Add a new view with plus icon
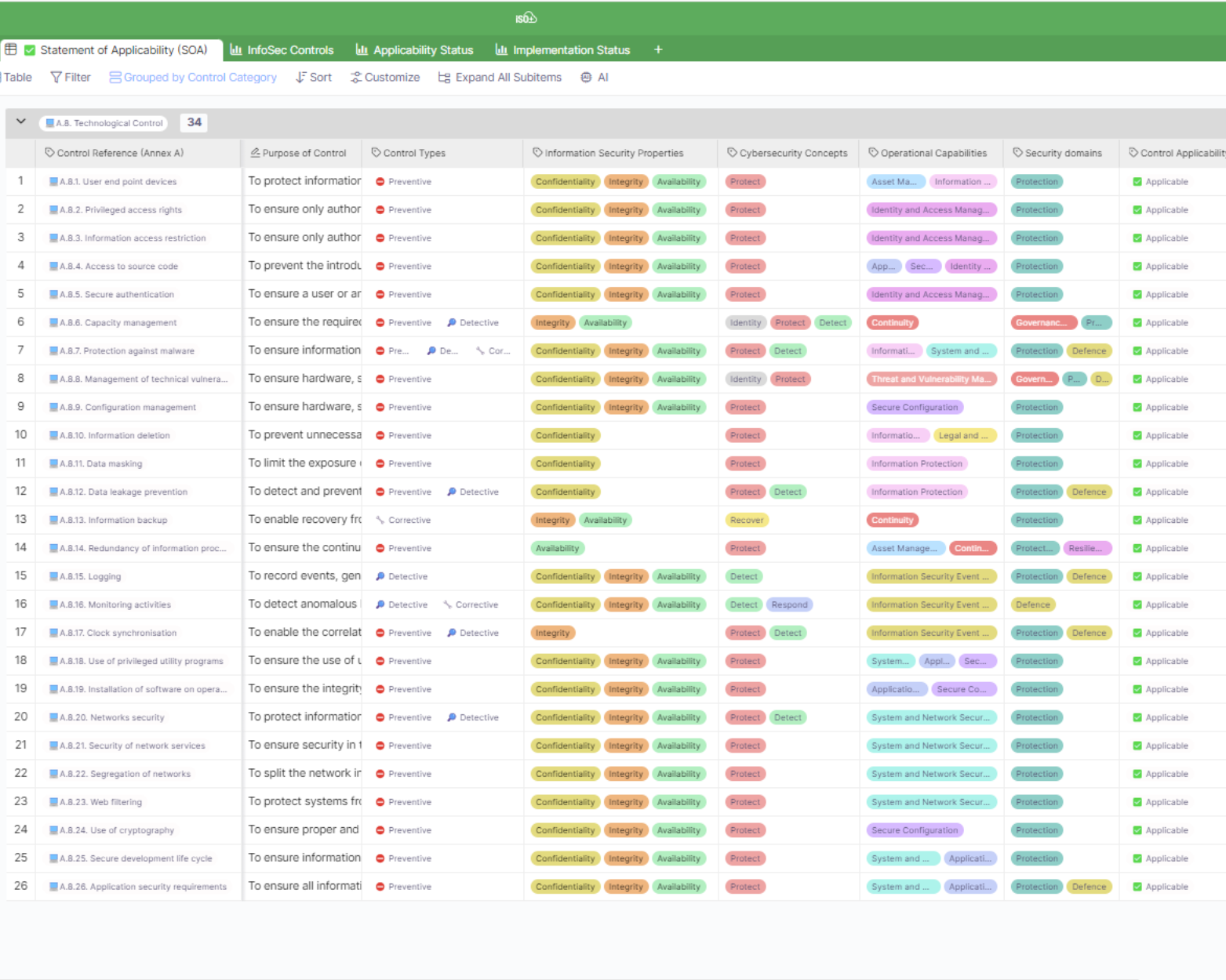1226x980 pixels. (x=658, y=50)
